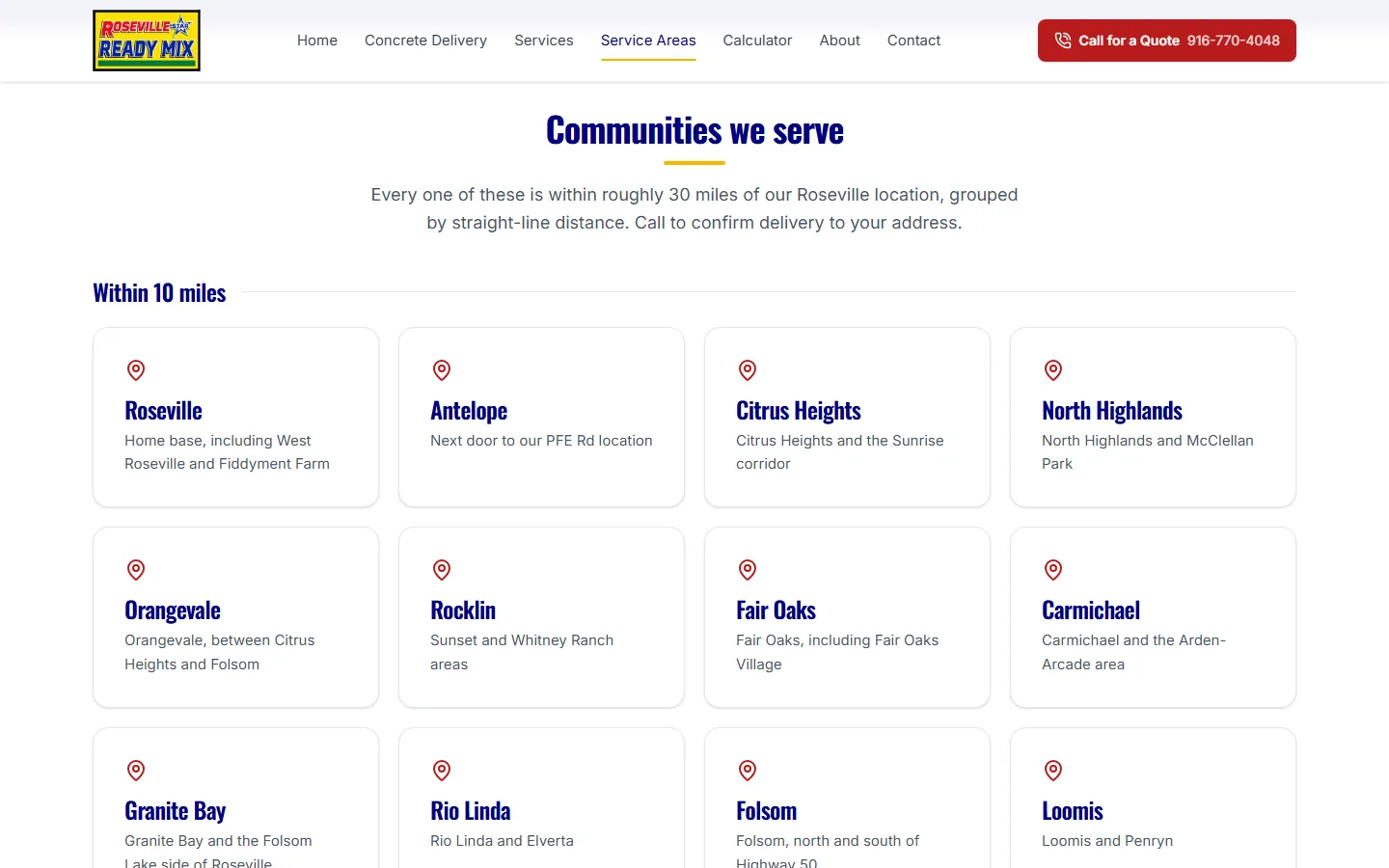Click the map pin icon above North Highlands

point(1053,370)
